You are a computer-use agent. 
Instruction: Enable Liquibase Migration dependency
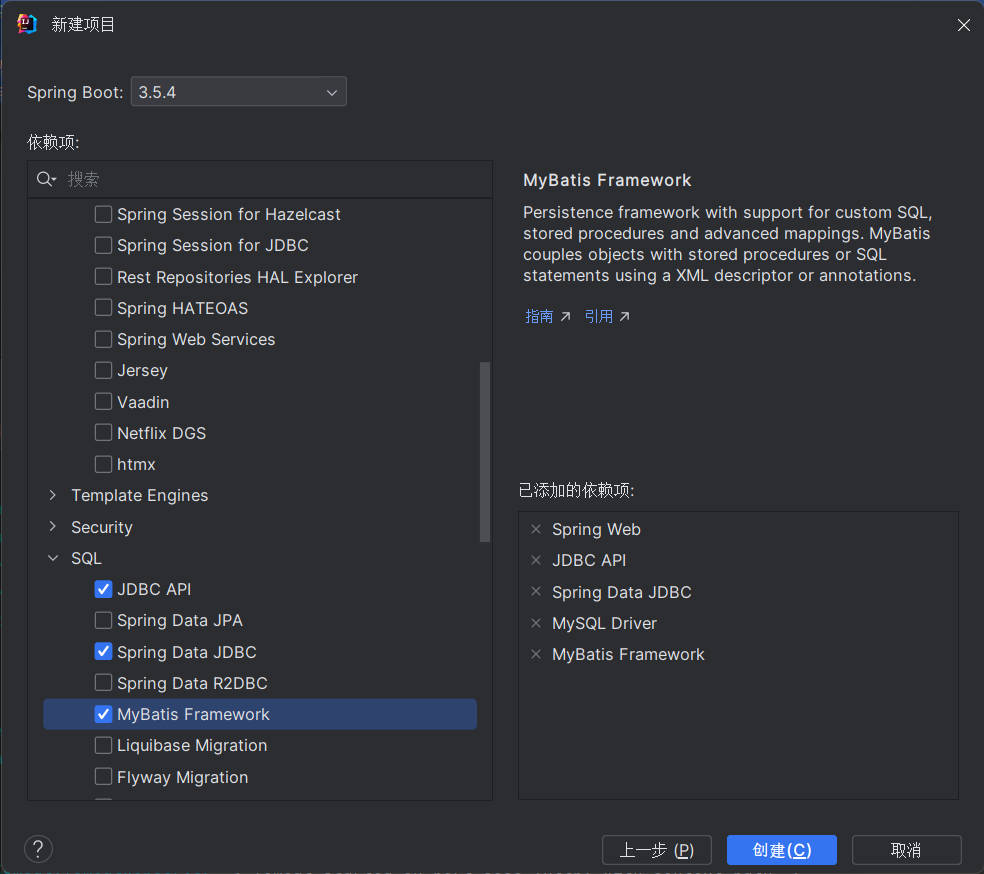pyautogui.click(x=104, y=745)
